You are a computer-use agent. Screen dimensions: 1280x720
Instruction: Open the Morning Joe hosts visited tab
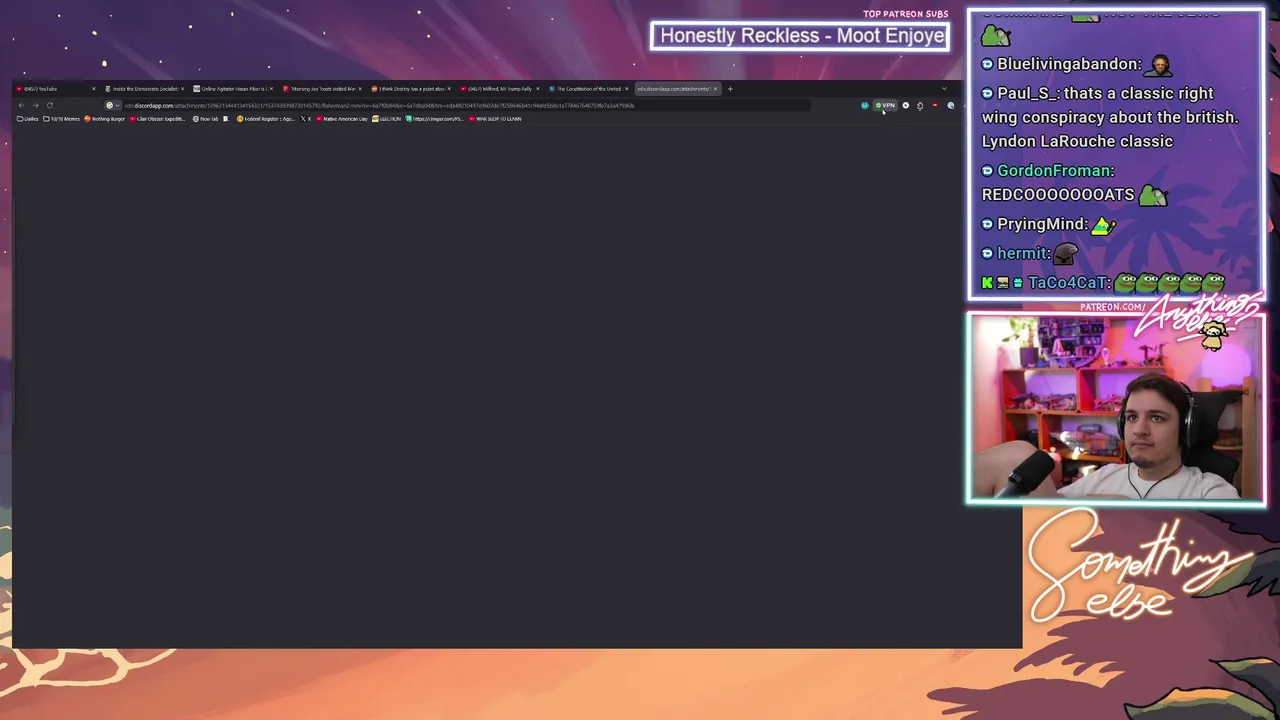coord(322,89)
